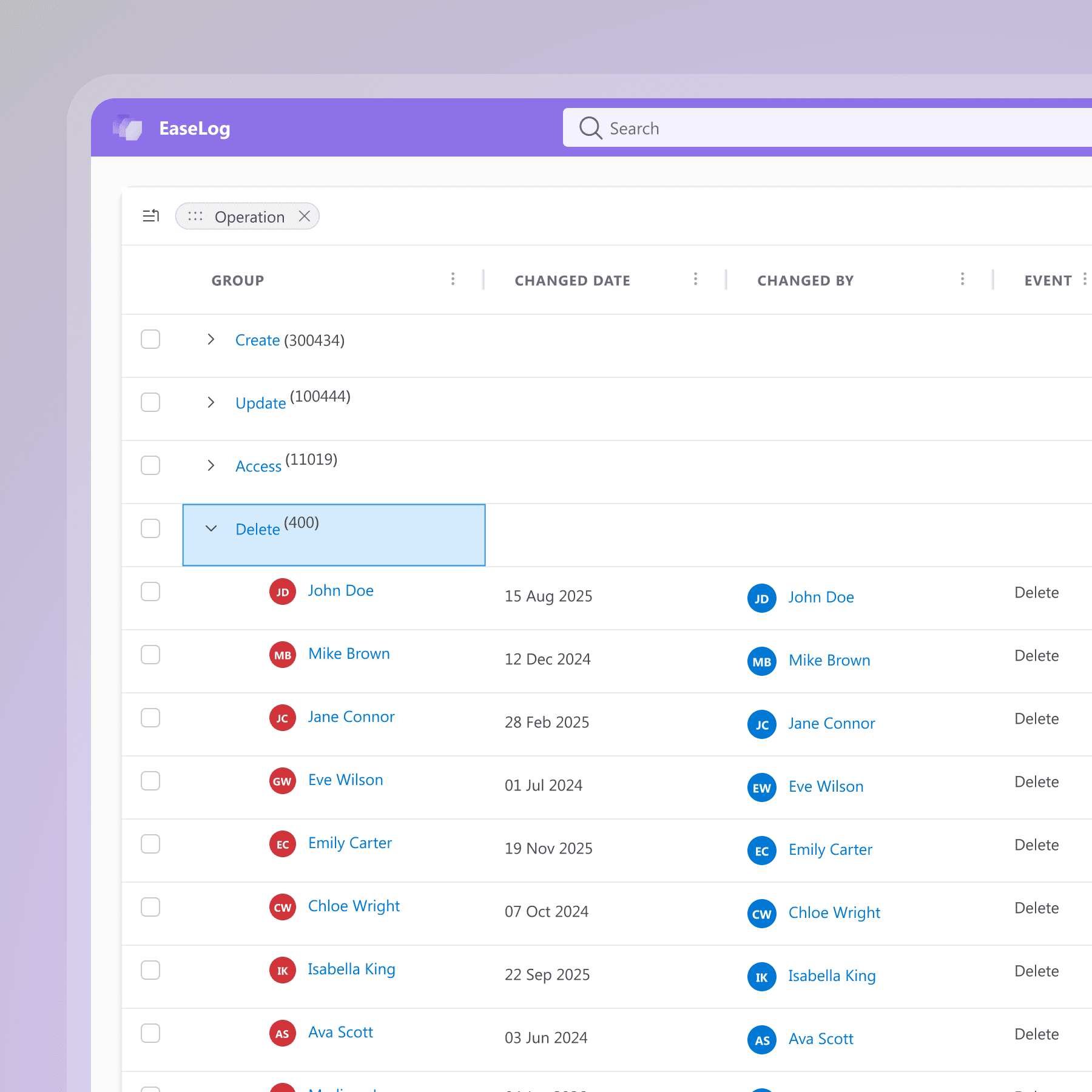Screen dimensions: 1092x1092
Task: Open the Changed Date column menu
Action: click(x=695, y=279)
